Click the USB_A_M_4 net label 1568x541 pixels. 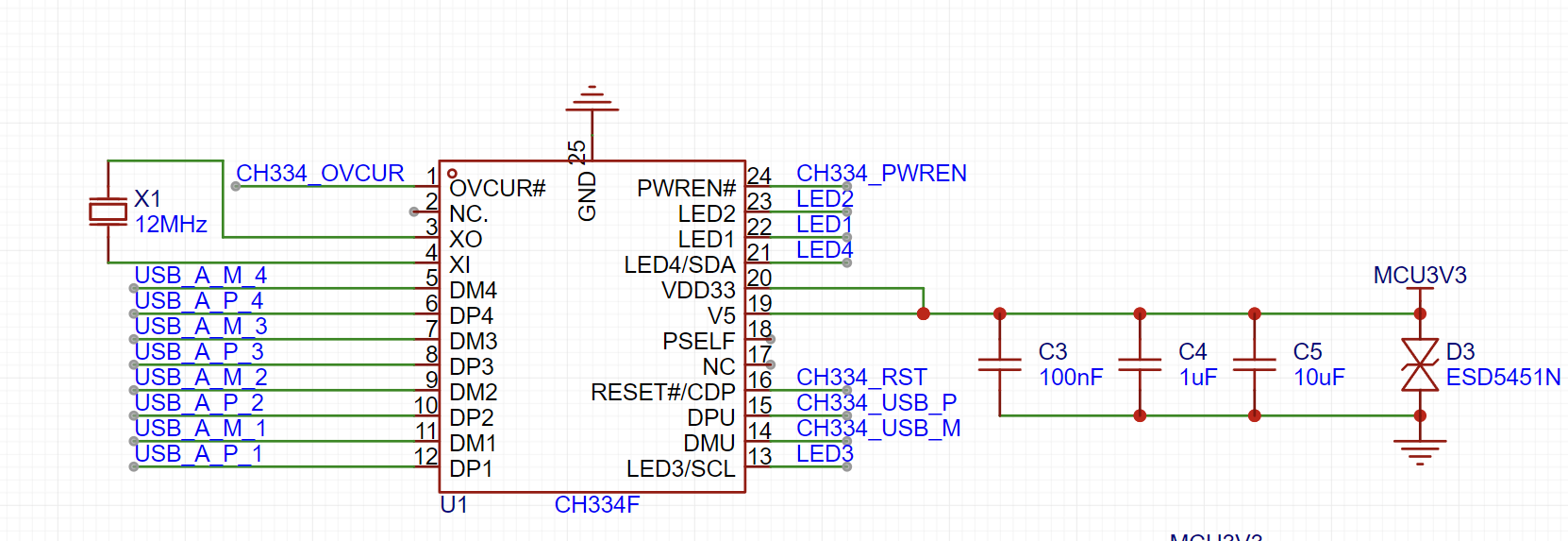click(200, 276)
